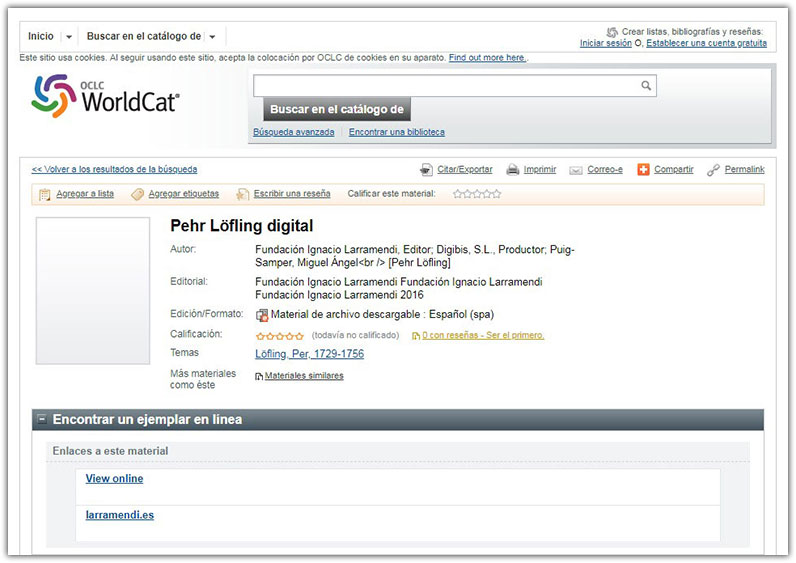
Task: Click the downloadable archive material format icon
Action: 262,315
